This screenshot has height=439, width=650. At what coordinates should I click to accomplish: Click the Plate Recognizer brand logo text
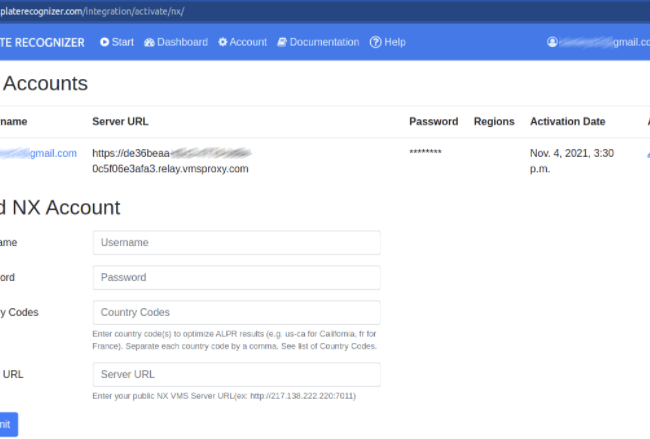42,43
